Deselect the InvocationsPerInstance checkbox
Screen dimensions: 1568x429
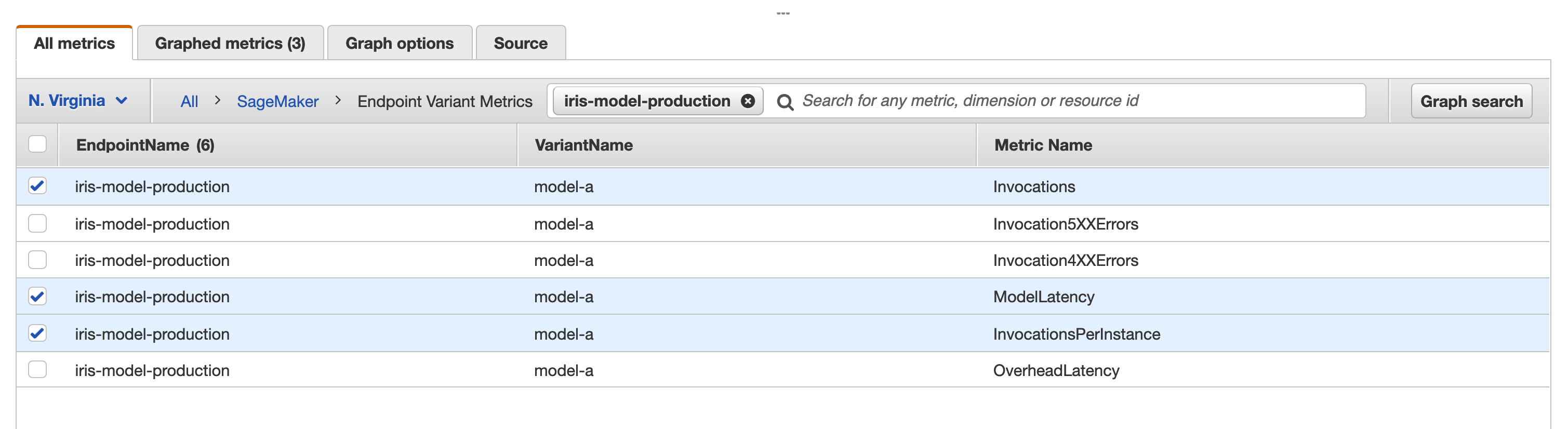point(38,333)
